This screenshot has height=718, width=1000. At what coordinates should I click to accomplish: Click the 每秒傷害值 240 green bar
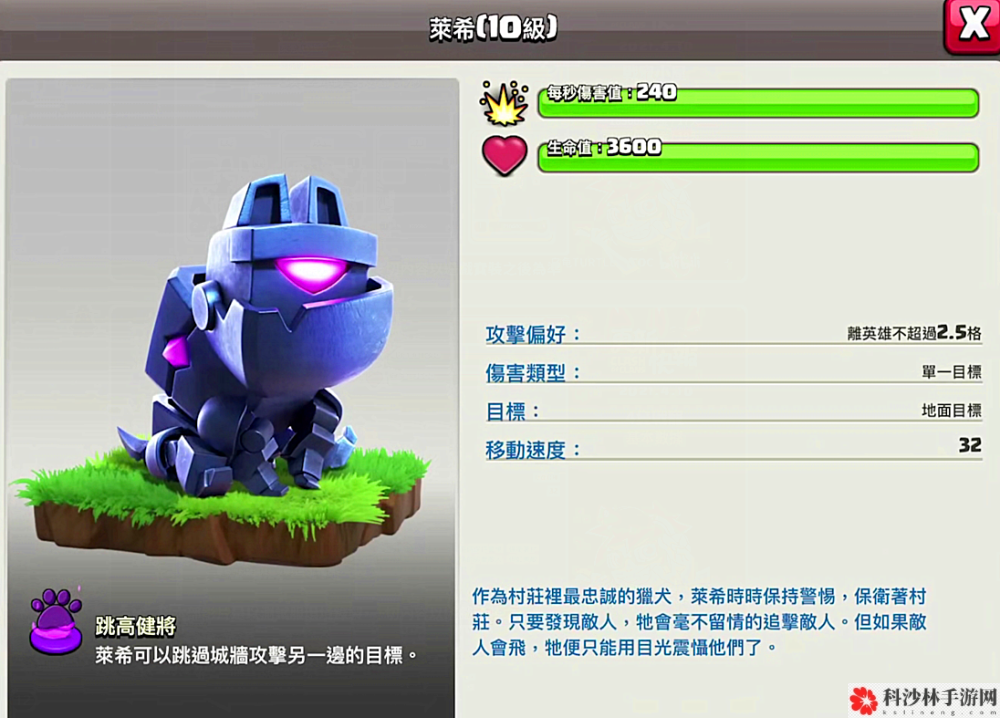pyautogui.click(x=758, y=103)
